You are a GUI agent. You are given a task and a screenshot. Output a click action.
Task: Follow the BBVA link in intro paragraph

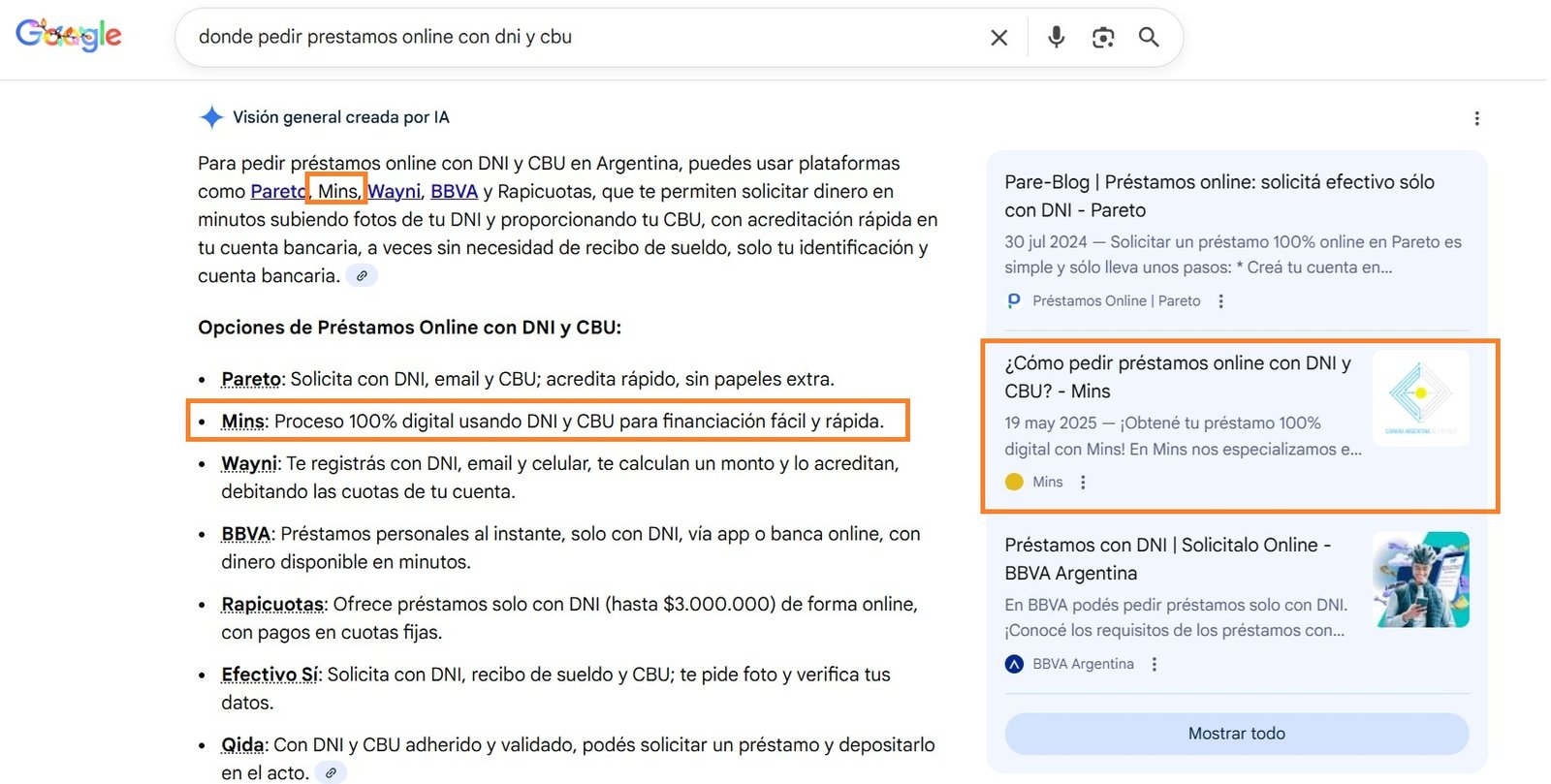(454, 192)
